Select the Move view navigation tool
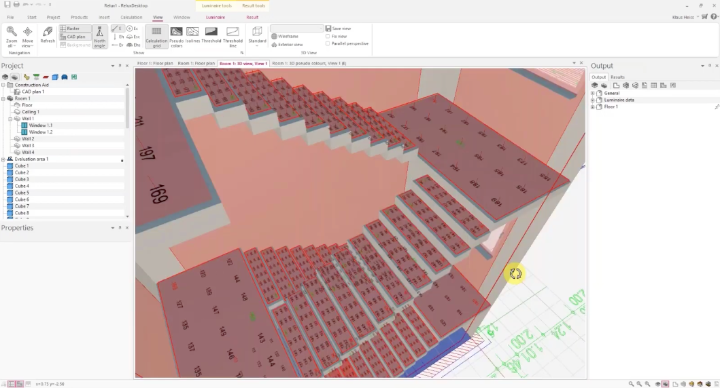This screenshot has width=720, height=388. (28, 36)
